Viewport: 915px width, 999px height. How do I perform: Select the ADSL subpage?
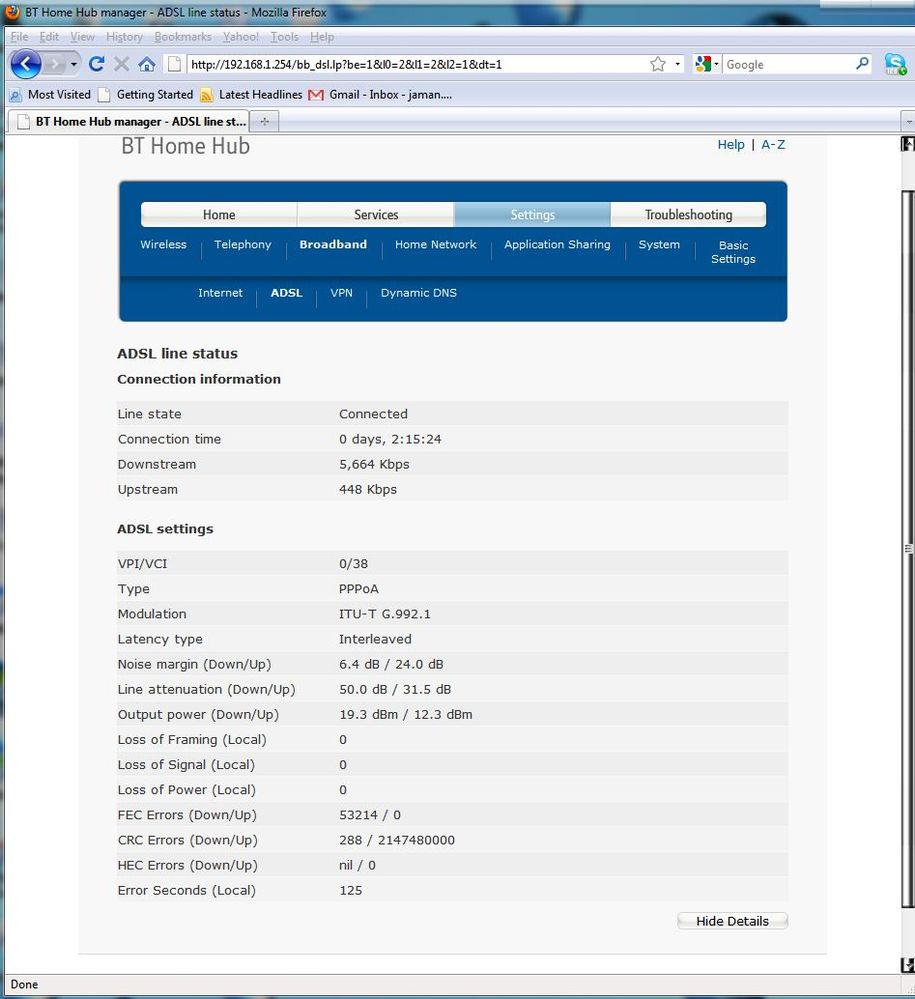point(287,293)
